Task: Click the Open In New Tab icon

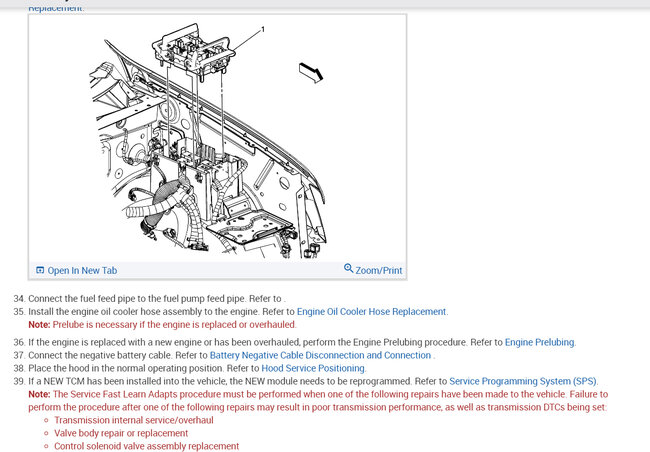Action: (x=40, y=270)
